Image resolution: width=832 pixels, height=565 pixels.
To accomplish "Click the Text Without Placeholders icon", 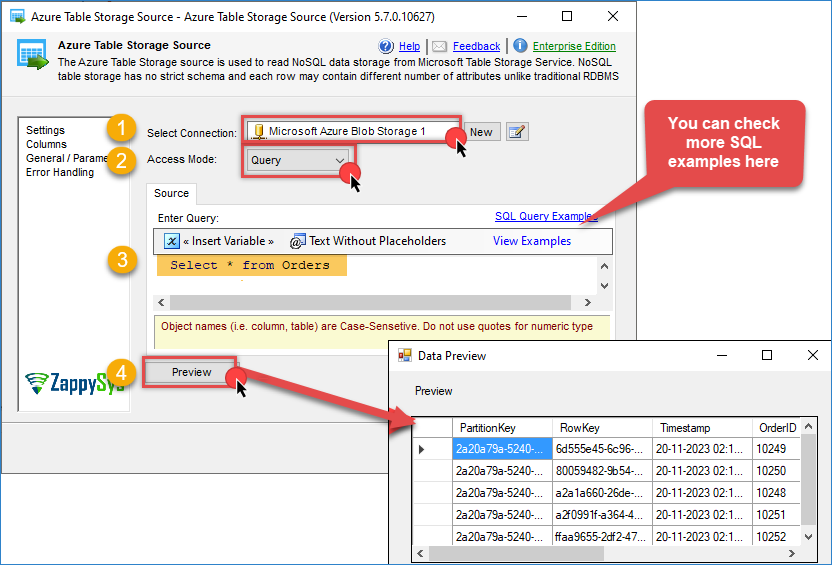I will (x=298, y=241).
